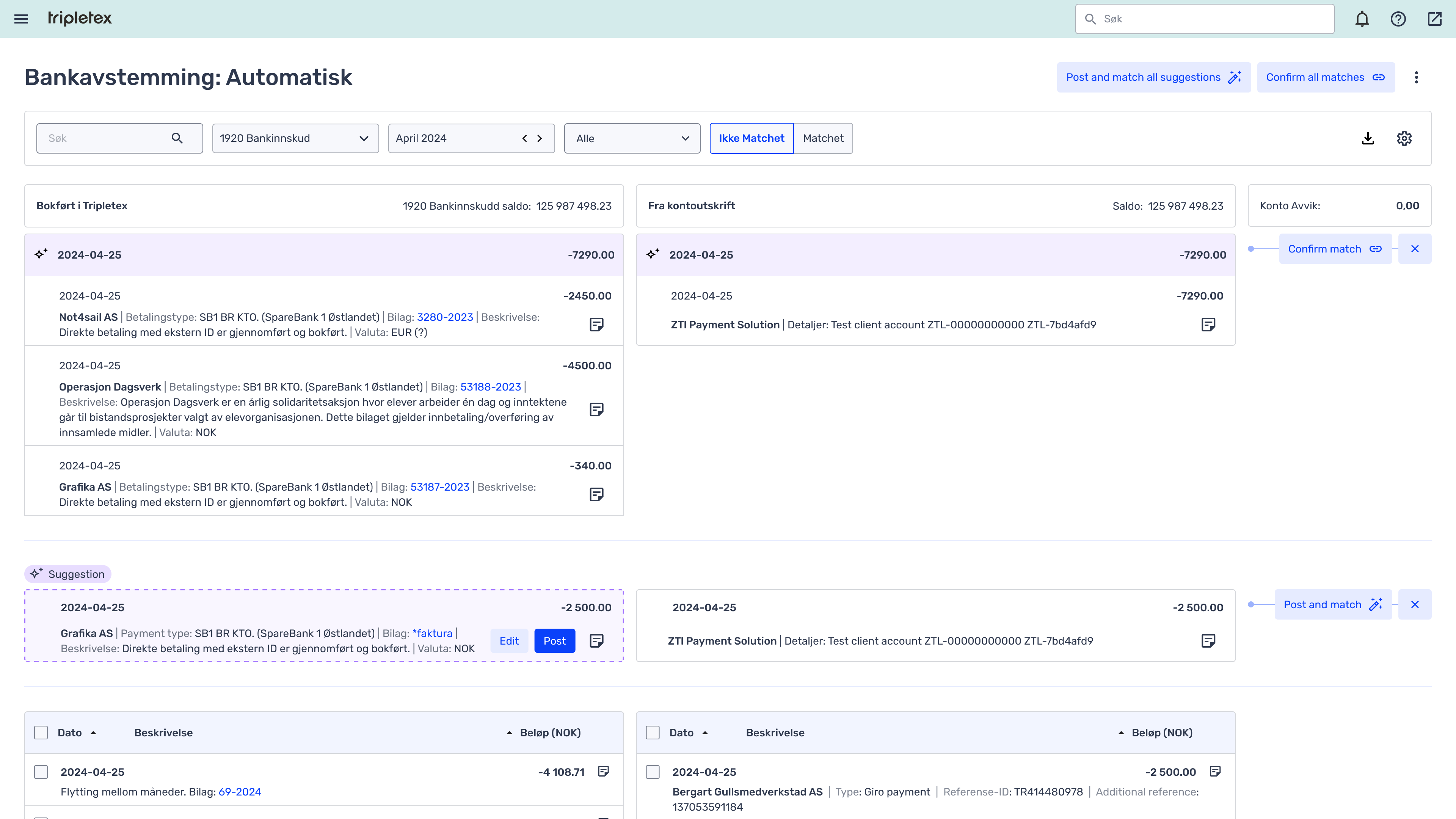Open Bilag link 53188-2023
Image resolution: width=1456 pixels, height=819 pixels.
tap(490, 387)
